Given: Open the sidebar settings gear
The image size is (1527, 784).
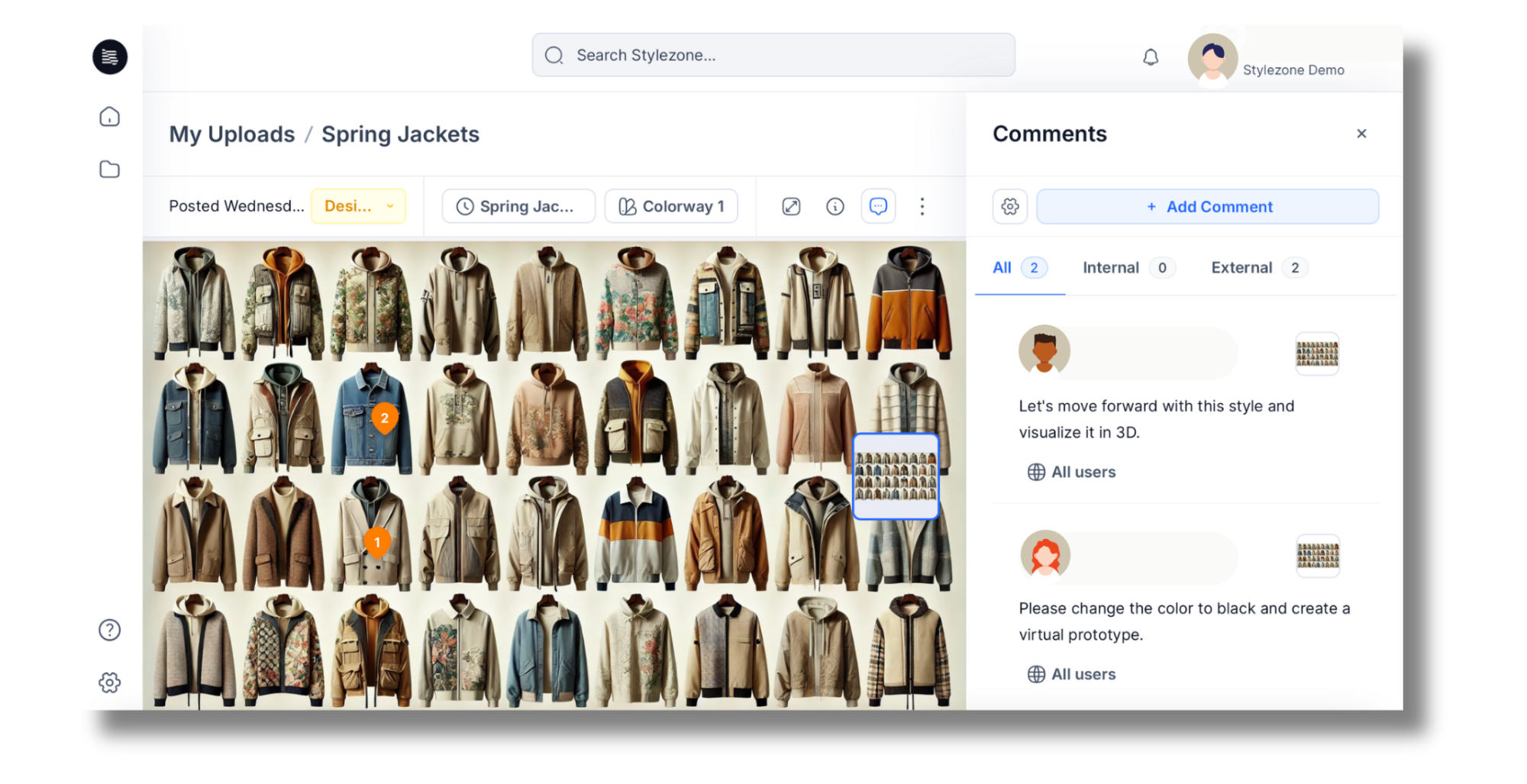Looking at the screenshot, I should point(110,682).
